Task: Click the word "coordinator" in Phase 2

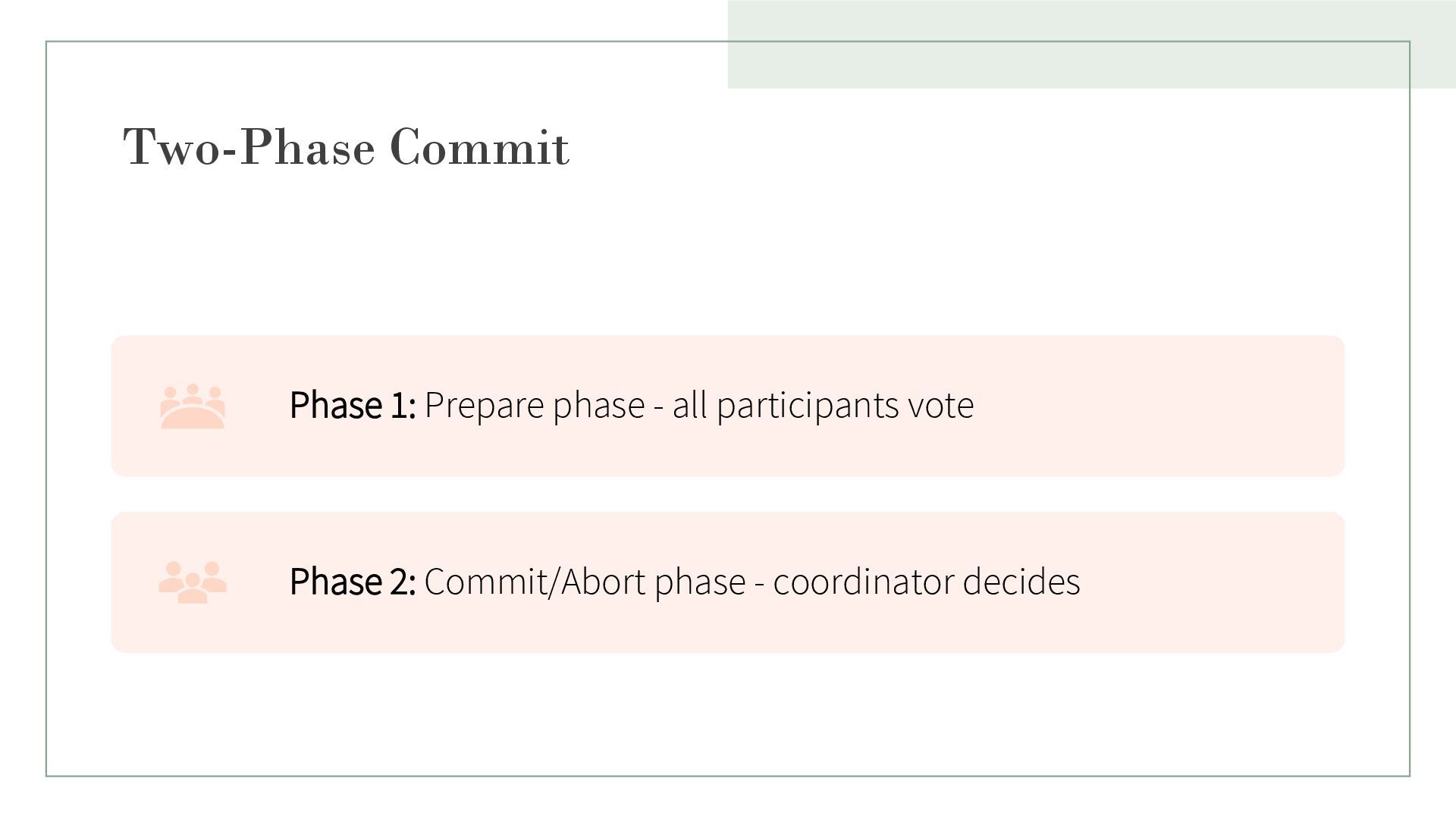Action: pos(863,582)
